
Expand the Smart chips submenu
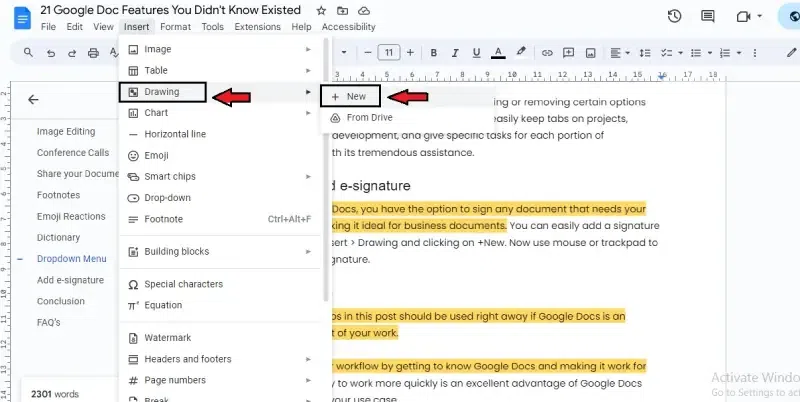(220, 177)
